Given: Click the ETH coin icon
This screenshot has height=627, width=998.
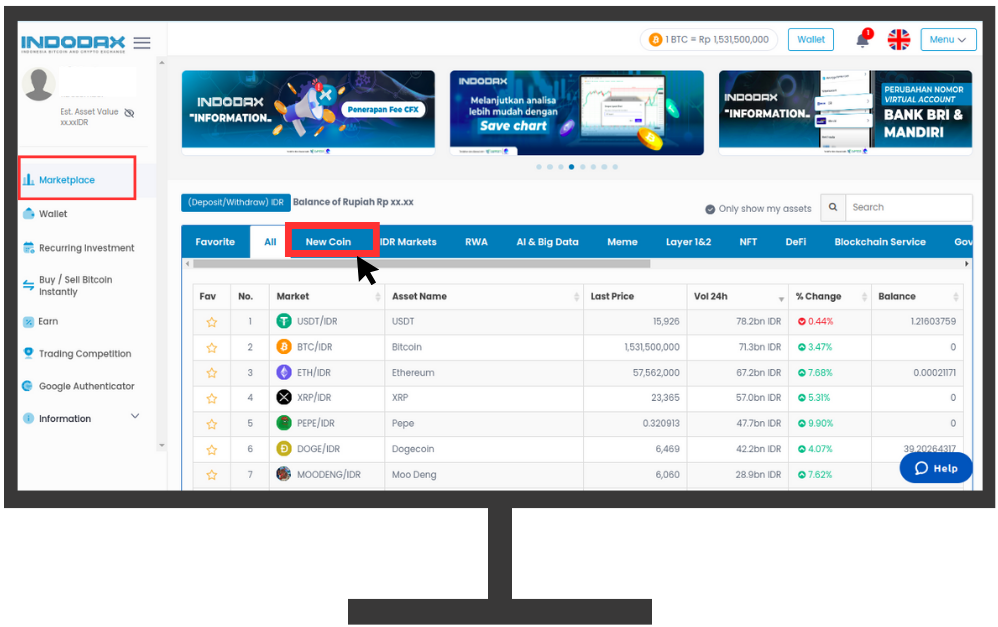Looking at the screenshot, I should 284,372.
